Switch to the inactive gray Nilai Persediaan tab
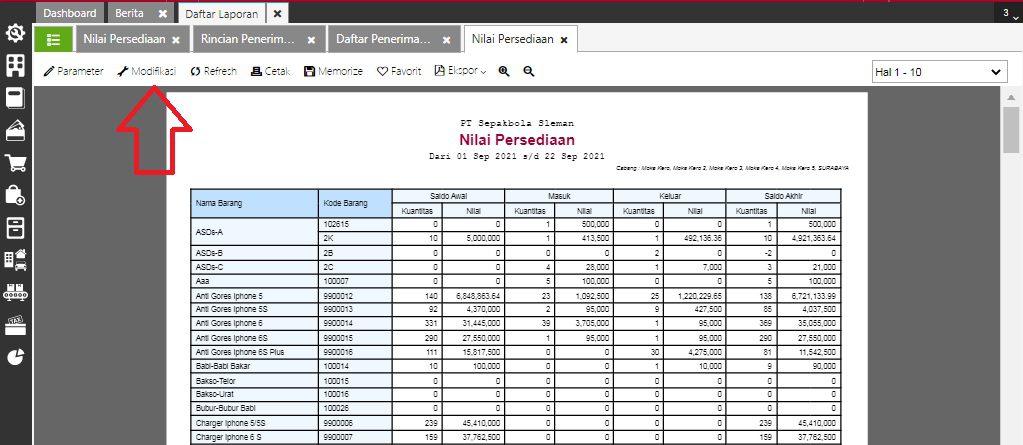Viewport: 1023px width, 445px height. click(124, 39)
